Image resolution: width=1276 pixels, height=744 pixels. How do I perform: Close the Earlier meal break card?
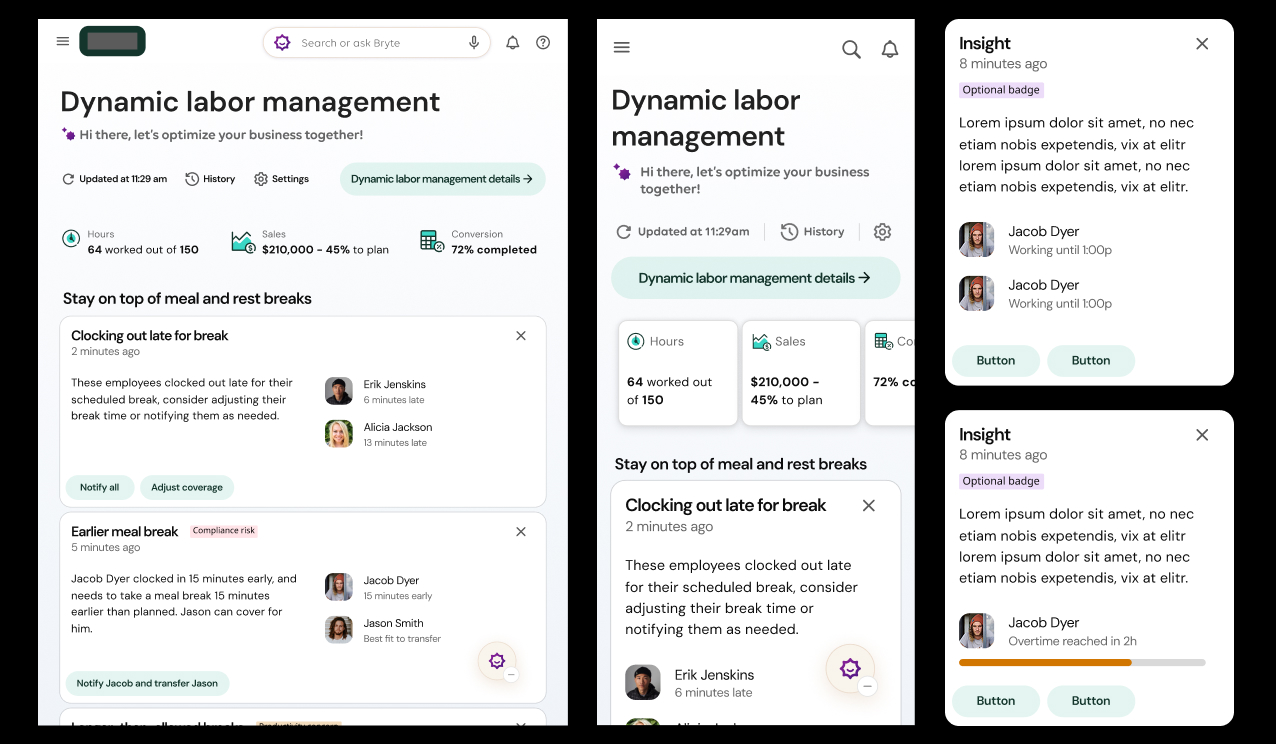(x=521, y=532)
